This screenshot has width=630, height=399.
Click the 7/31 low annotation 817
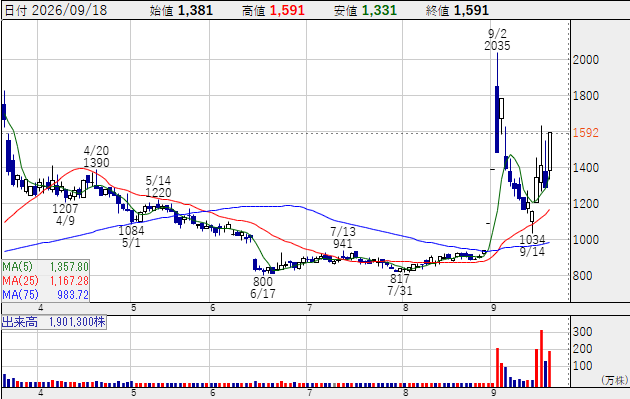point(400,278)
